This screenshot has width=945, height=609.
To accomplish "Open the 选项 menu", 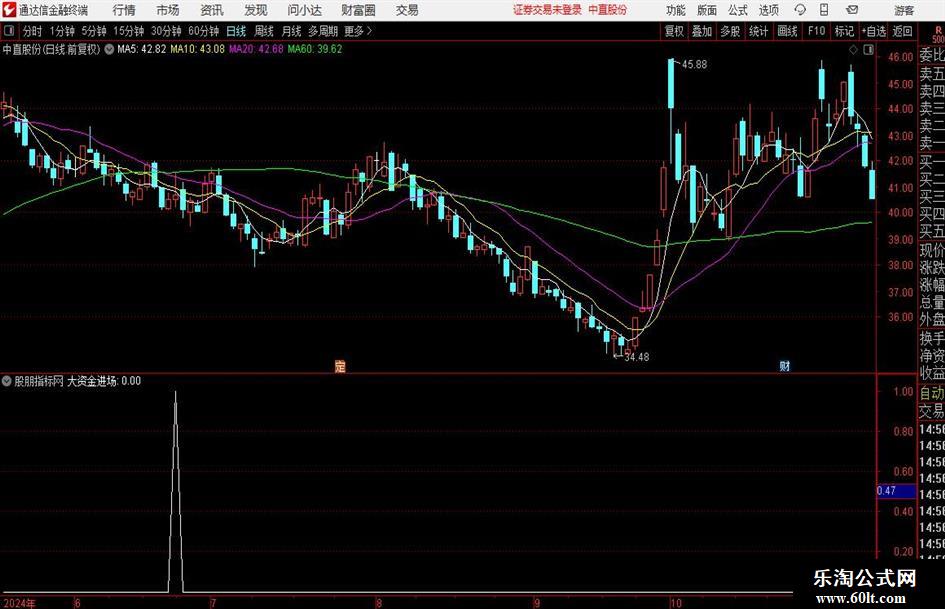I will tap(768, 10).
